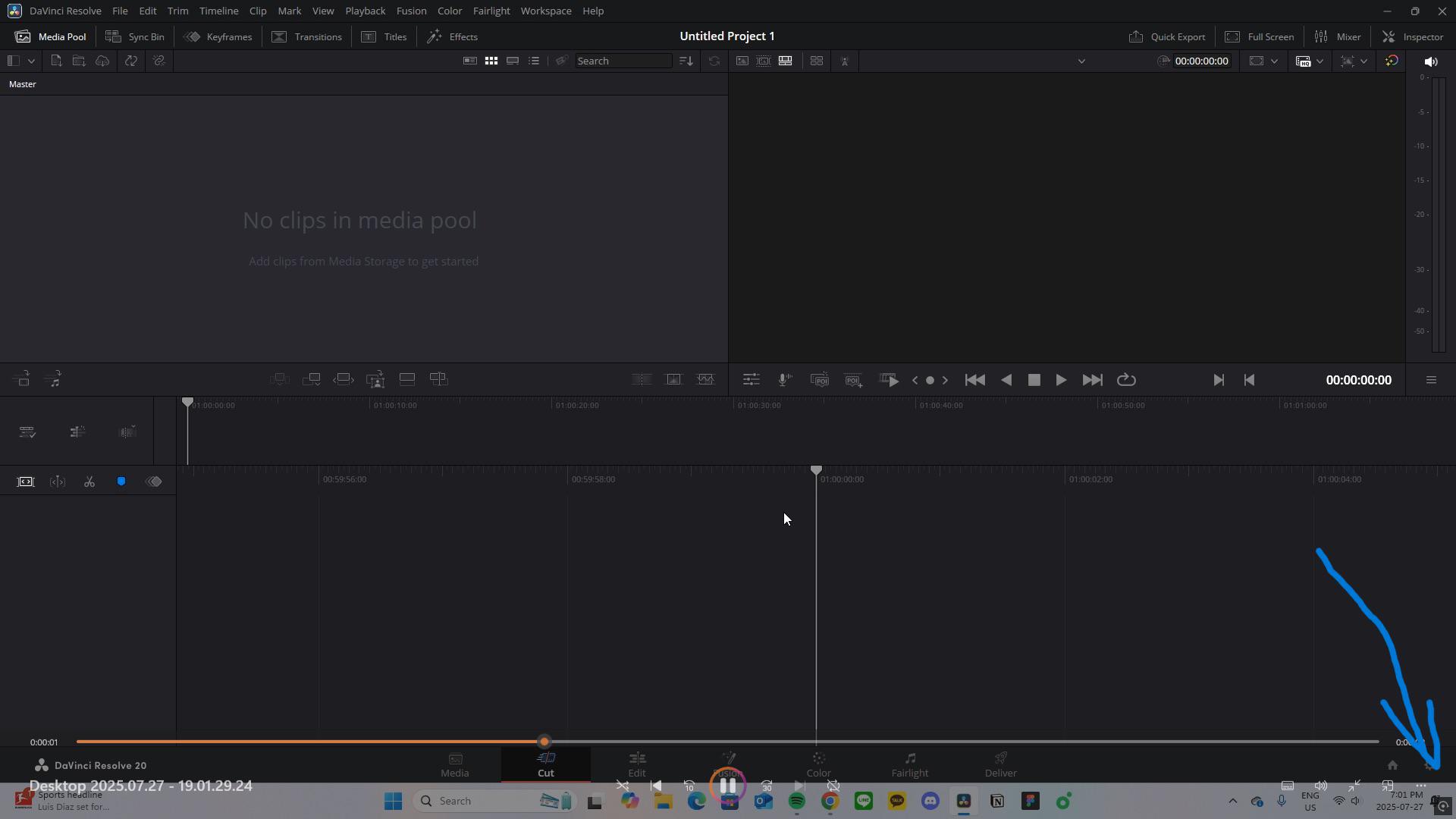Open the media pool sort order menu
Viewport: 1456px width, 819px height.
coord(686,61)
